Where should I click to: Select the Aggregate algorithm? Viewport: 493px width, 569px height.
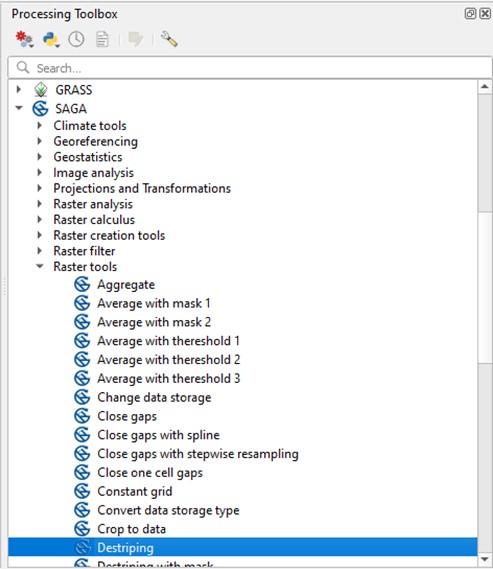[126, 285]
